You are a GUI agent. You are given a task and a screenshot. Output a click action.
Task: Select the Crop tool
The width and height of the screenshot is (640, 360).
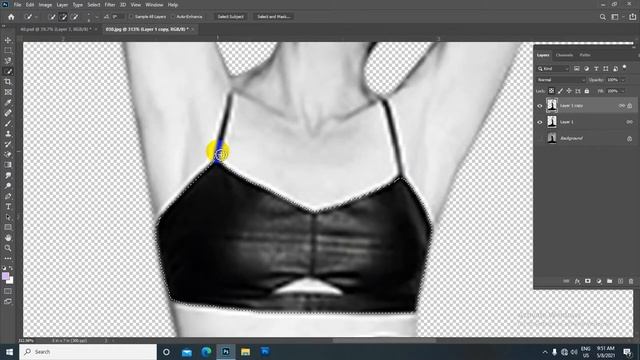pyautogui.click(x=8, y=82)
